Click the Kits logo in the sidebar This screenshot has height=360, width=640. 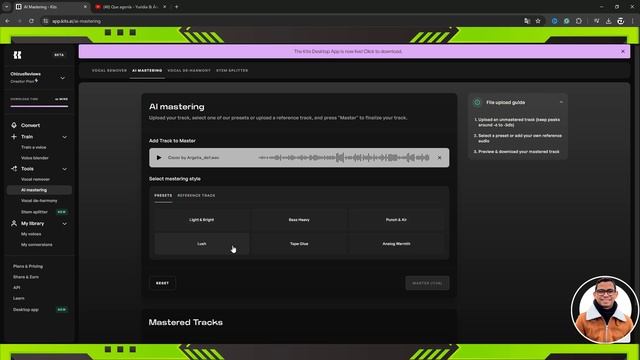17,55
